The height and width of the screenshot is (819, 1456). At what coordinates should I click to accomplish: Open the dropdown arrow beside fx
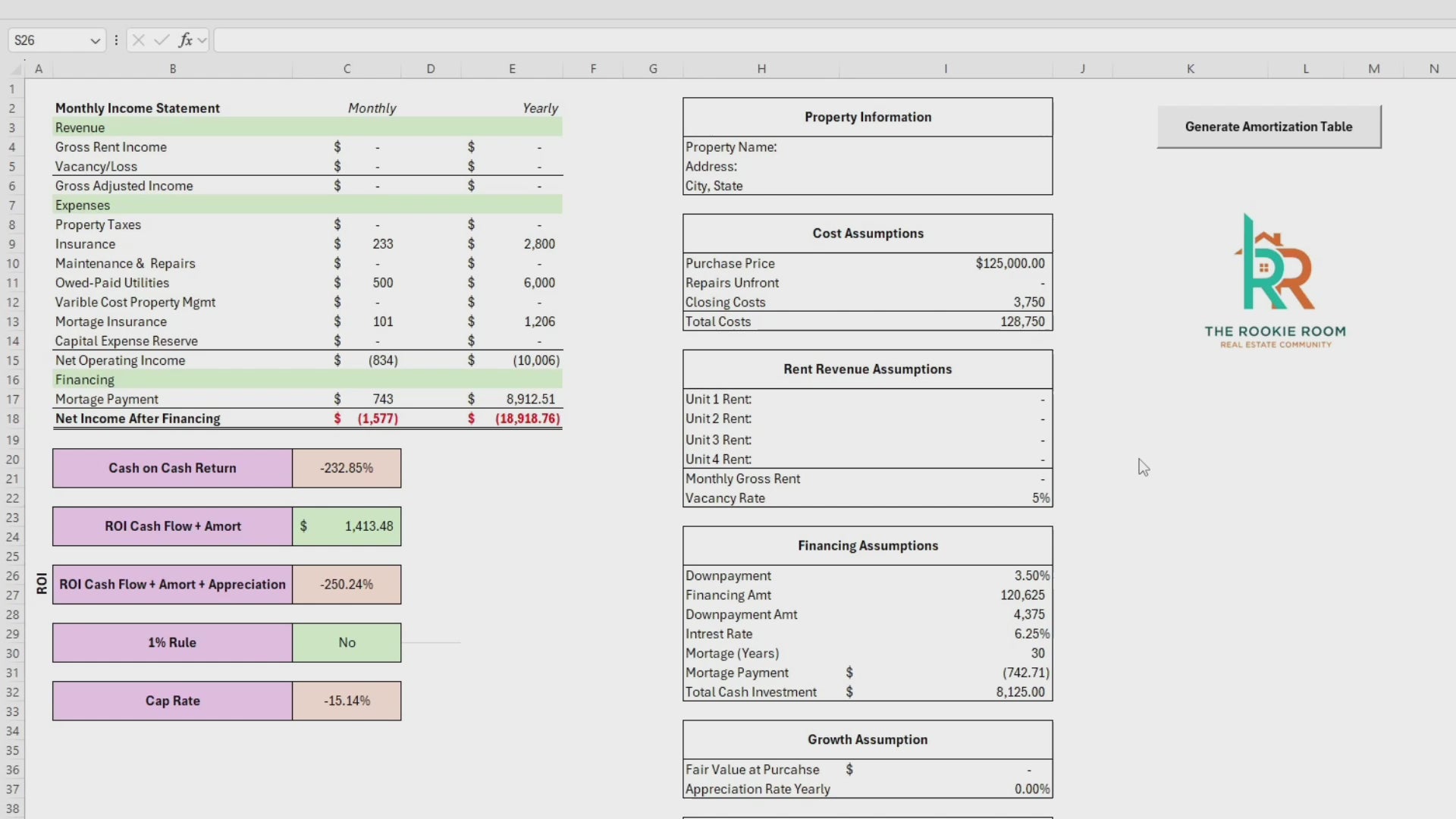click(x=202, y=41)
